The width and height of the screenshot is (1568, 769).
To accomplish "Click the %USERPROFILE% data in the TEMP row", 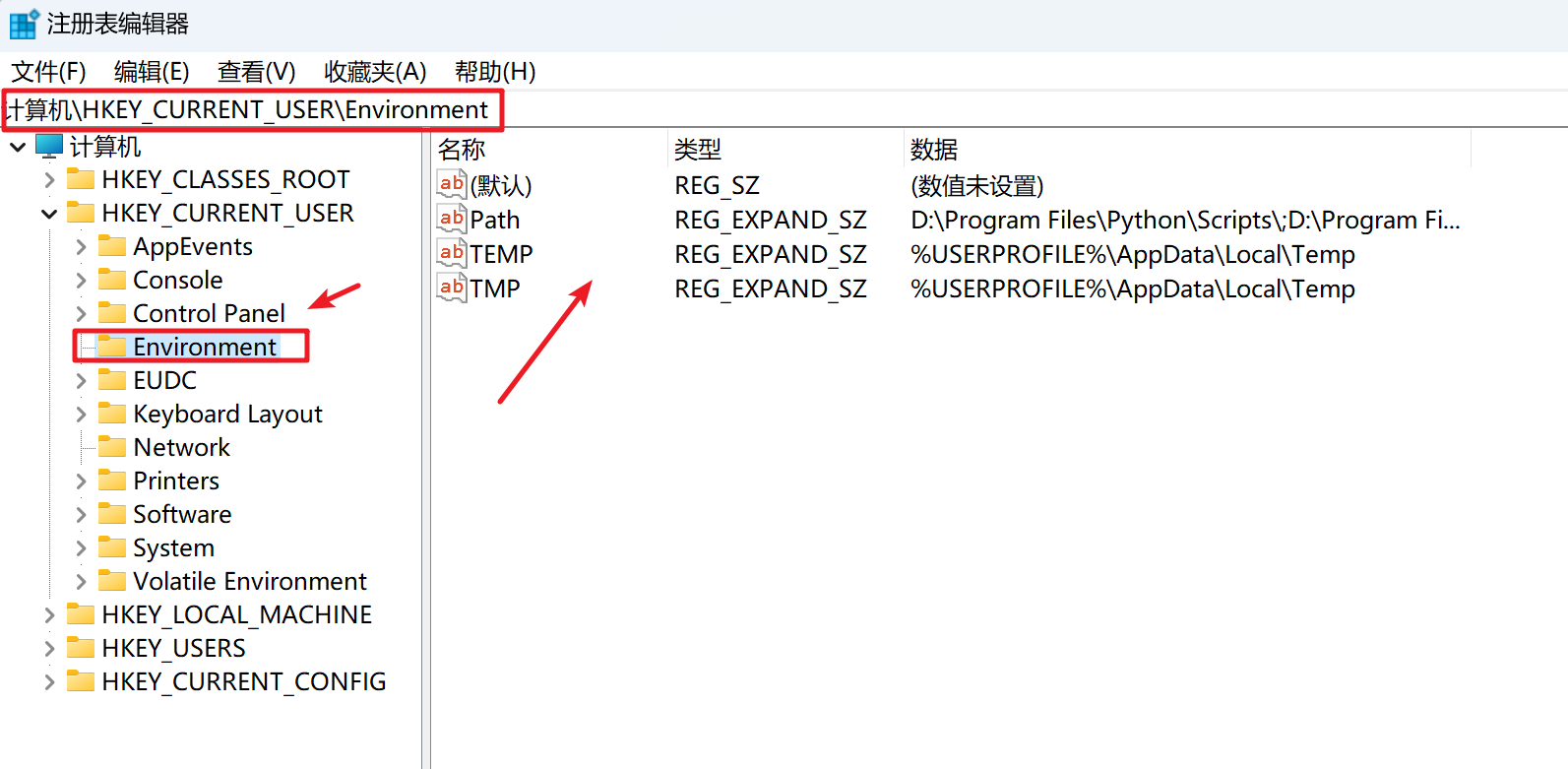I will click(x=1133, y=254).
